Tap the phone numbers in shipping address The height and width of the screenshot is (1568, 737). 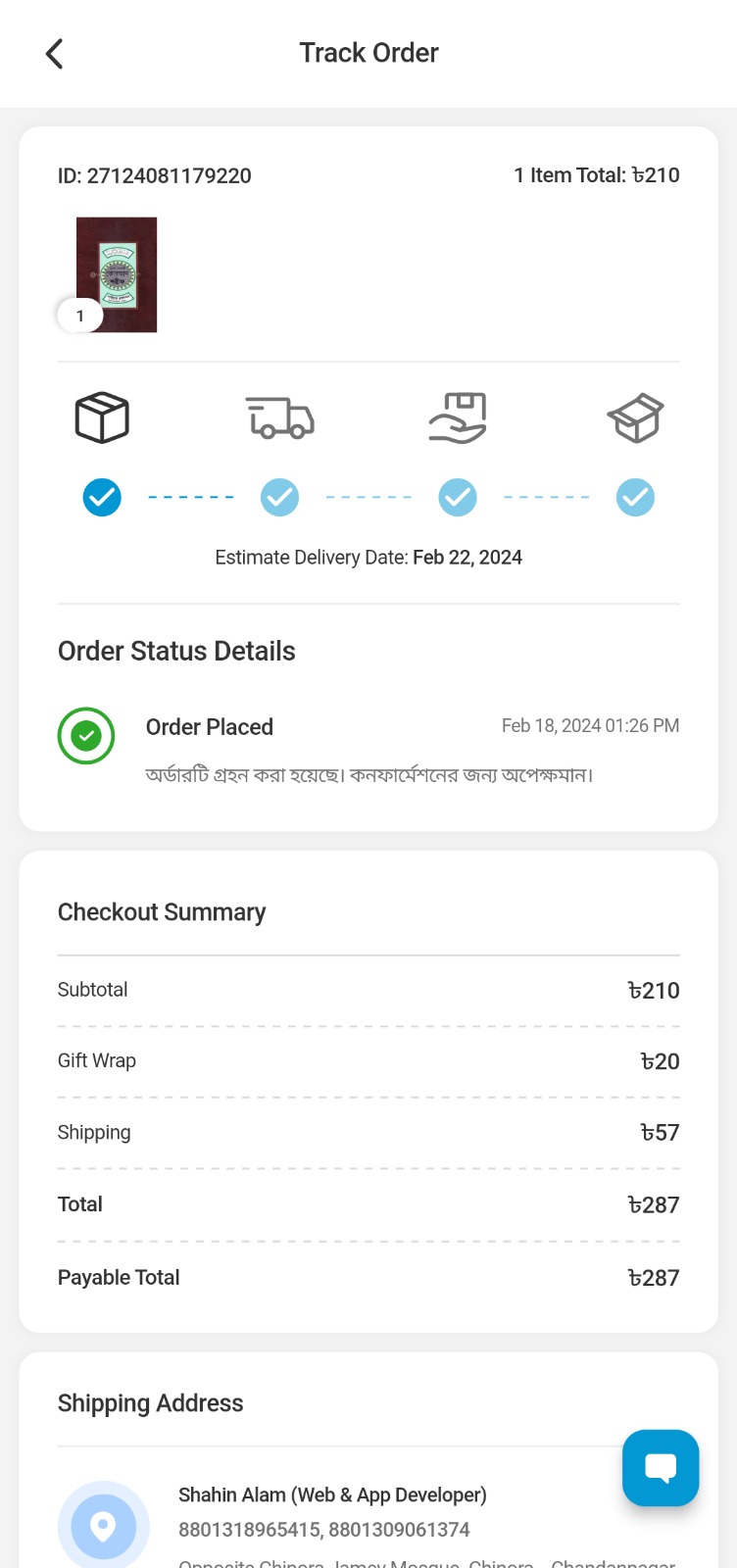click(324, 1530)
